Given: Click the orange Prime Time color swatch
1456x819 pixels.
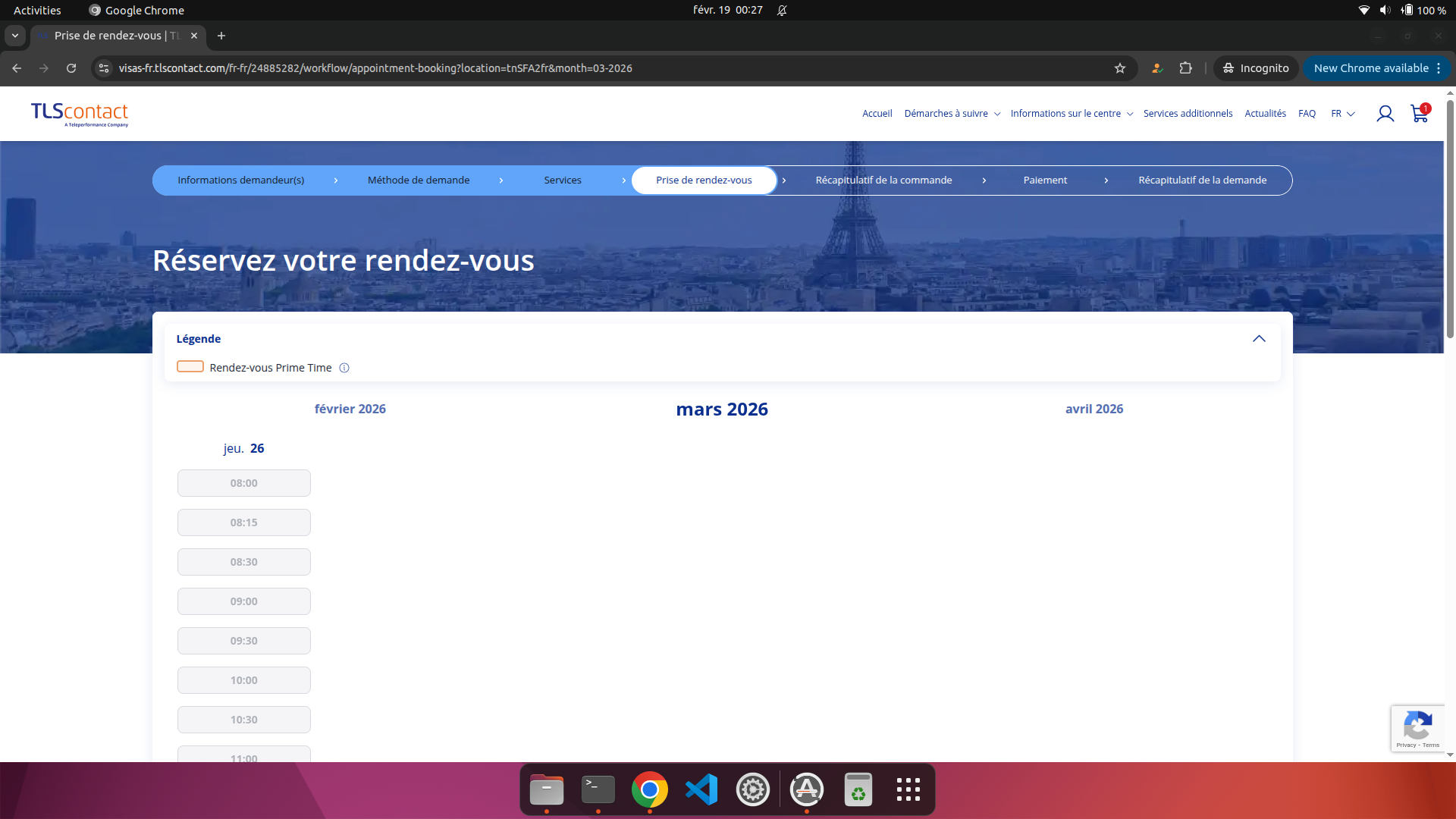Looking at the screenshot, I should coord(190,366).
